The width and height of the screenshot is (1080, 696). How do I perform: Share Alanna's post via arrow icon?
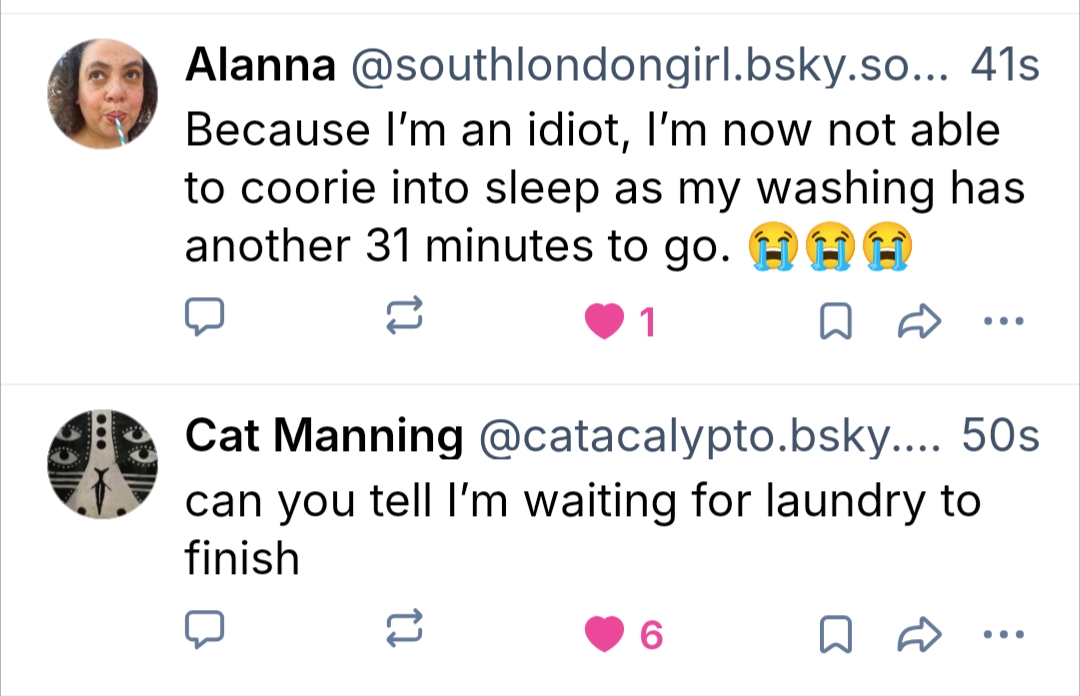(920, 321)
